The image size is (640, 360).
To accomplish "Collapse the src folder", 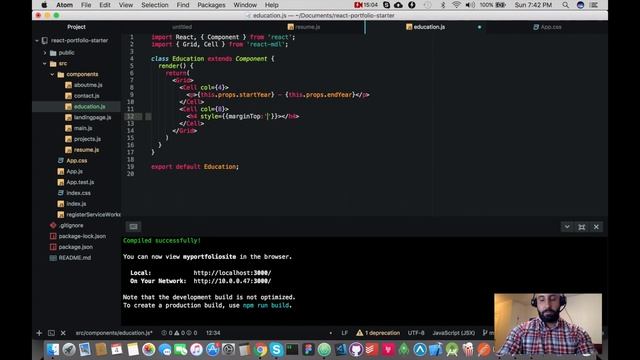I will coord(45,64).
